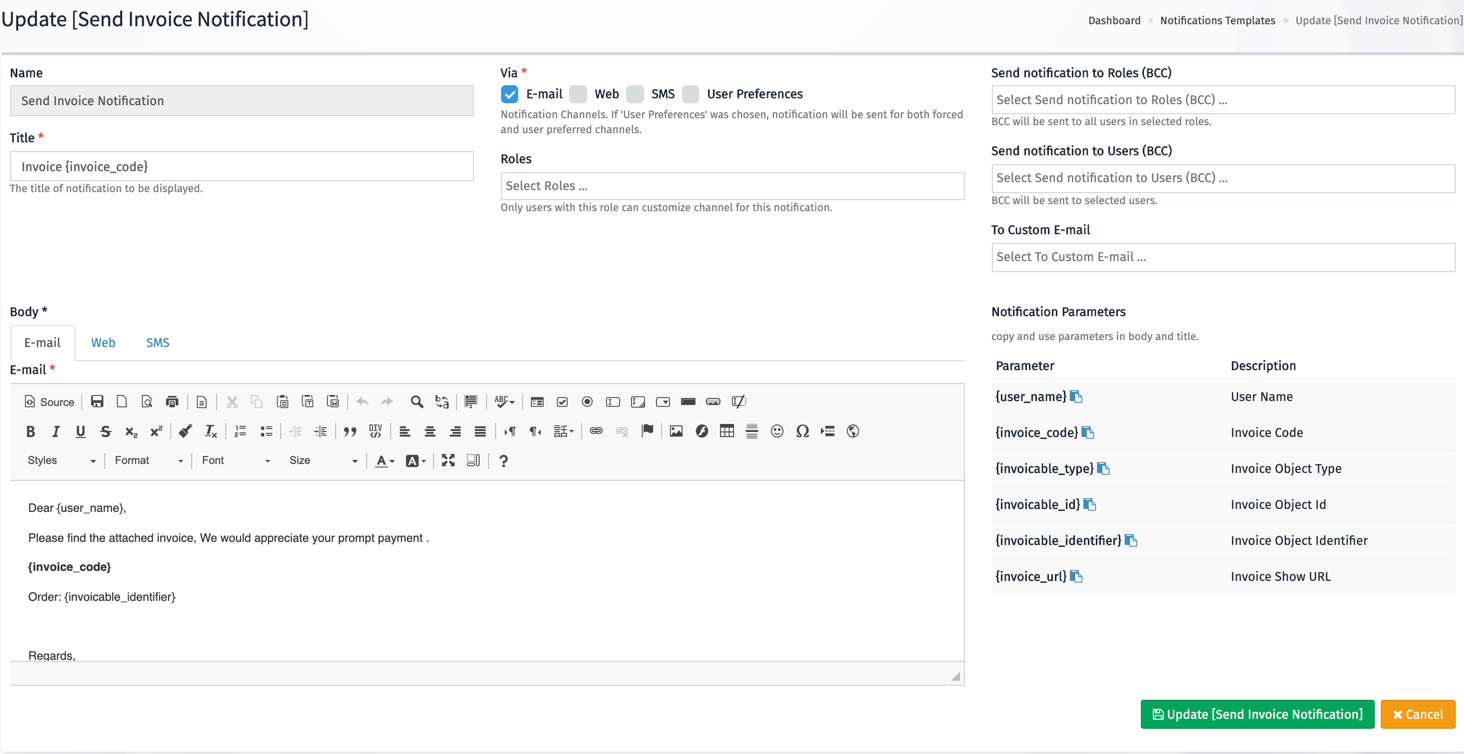Enable the SMS channel checkbox
Screen dimensions: 1464x754
tap(635, 94)
